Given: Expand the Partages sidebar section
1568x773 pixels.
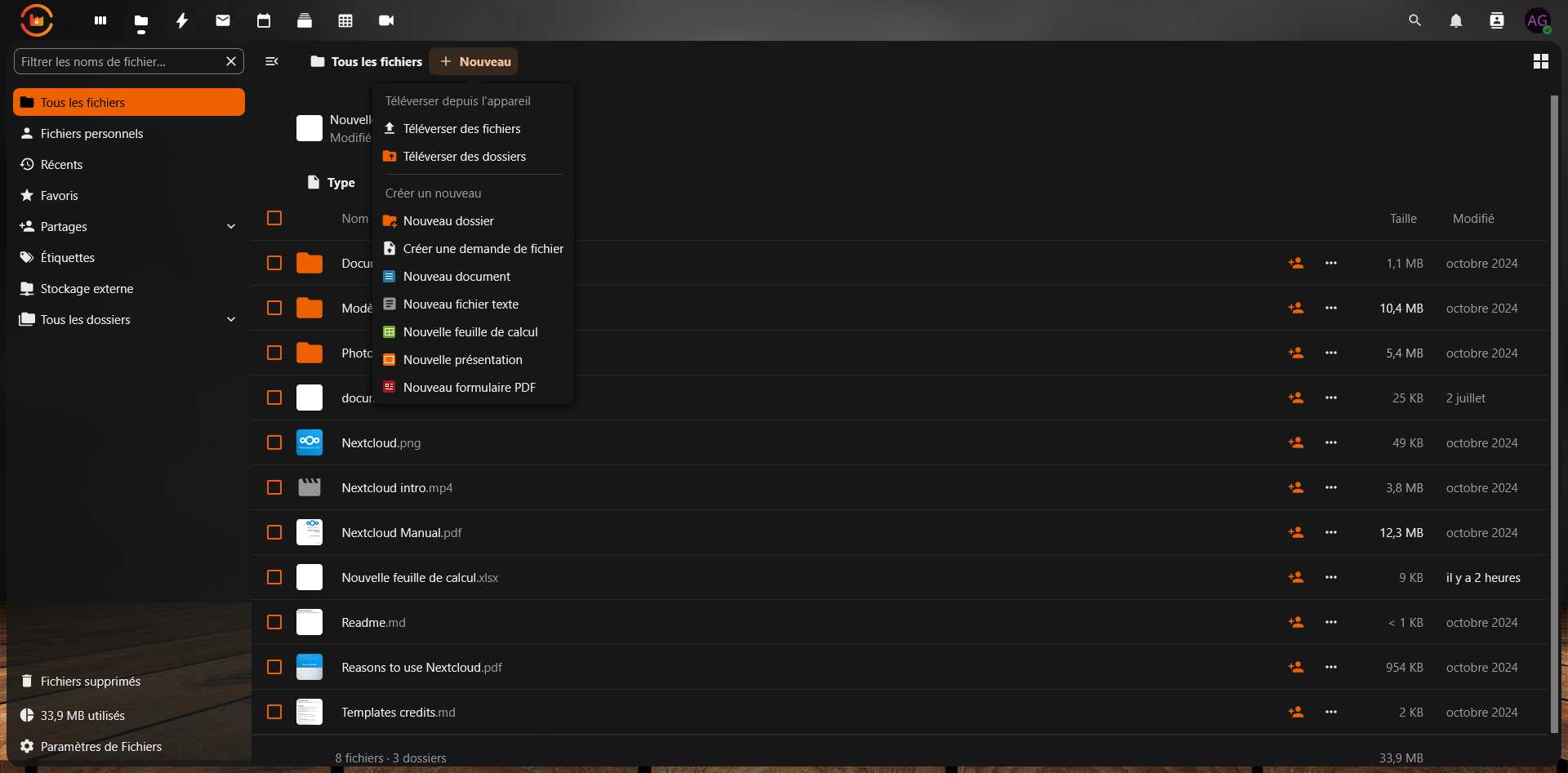Looking at the screenshot, I should (x=231, y=227).
